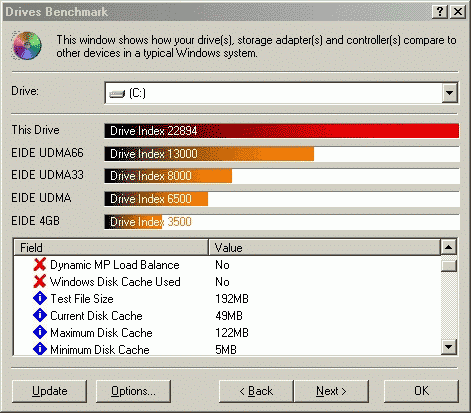The height and width of the screenshot is (413, 471).
Task: Click the Update button
Action: [x=49, y=391]
